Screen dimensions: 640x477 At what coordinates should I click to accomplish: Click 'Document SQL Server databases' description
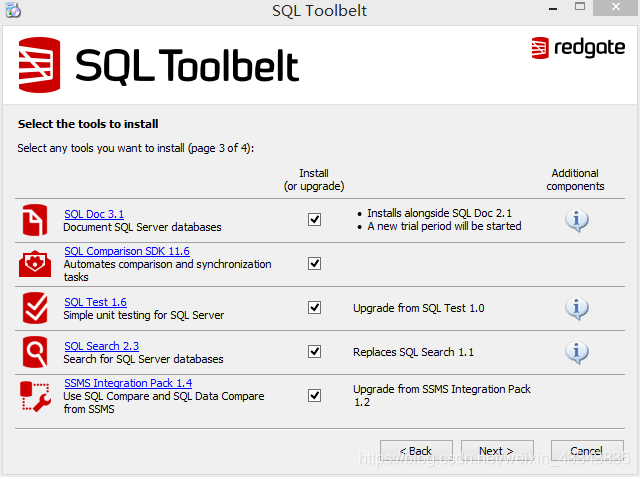coord(142,227)
